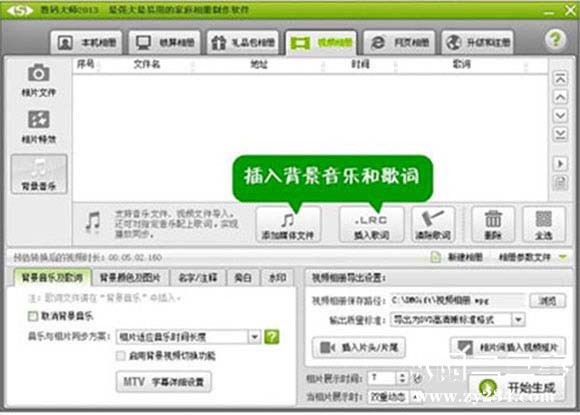The image size is (580, 415).
Task: Click the MTV 字幕详细设置 button
Action: tap(163, 381)
